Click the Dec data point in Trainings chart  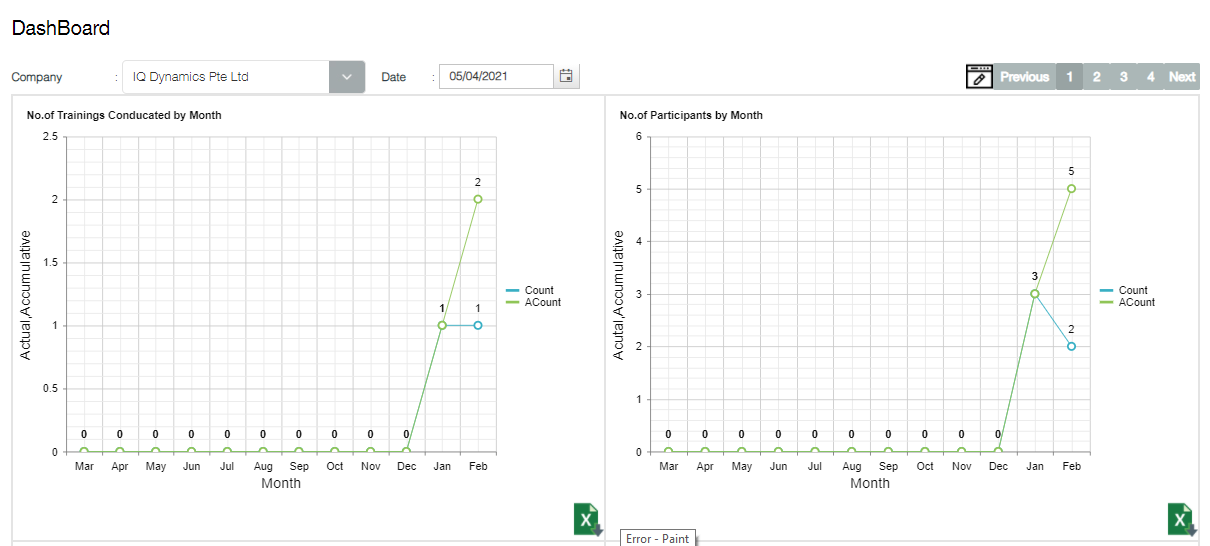[x=406, y=451]
